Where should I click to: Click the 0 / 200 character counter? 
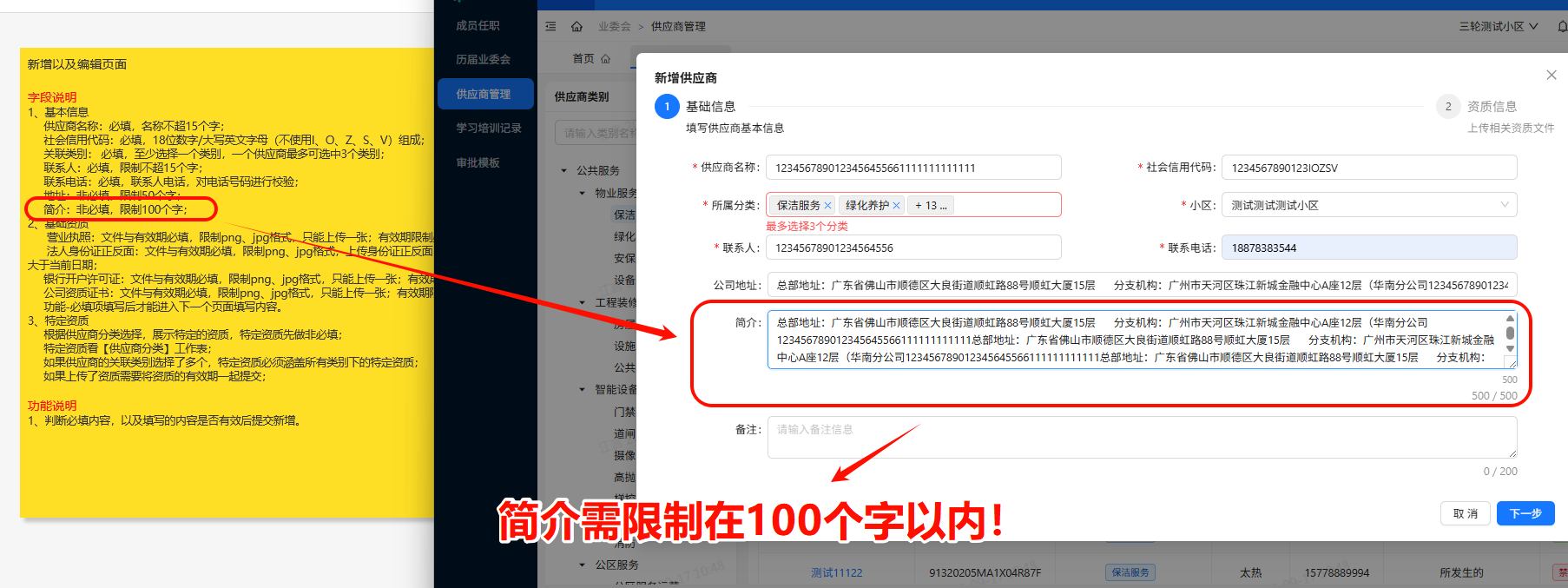click(1500, 472)
